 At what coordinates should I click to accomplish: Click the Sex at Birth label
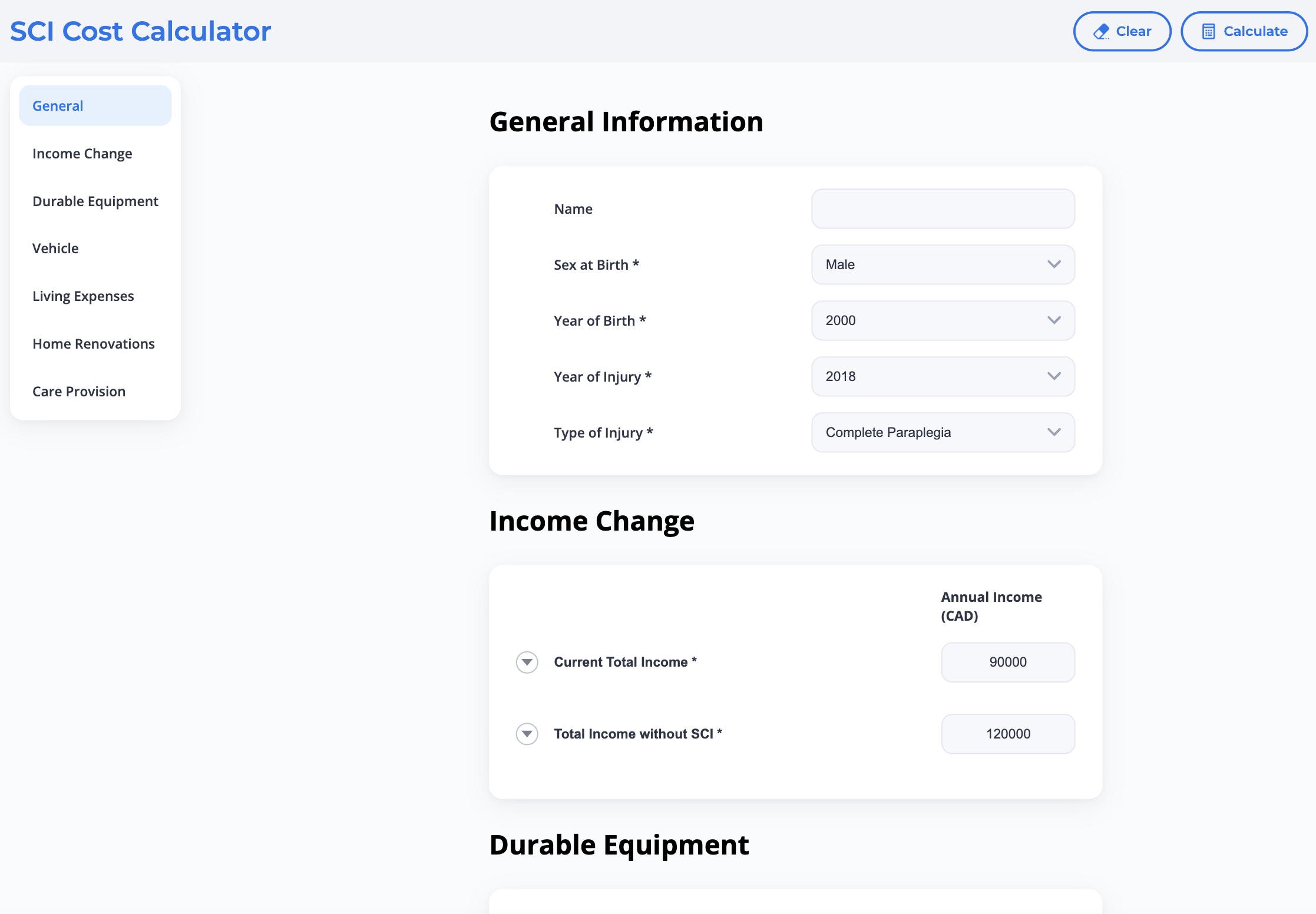[596, 264]
